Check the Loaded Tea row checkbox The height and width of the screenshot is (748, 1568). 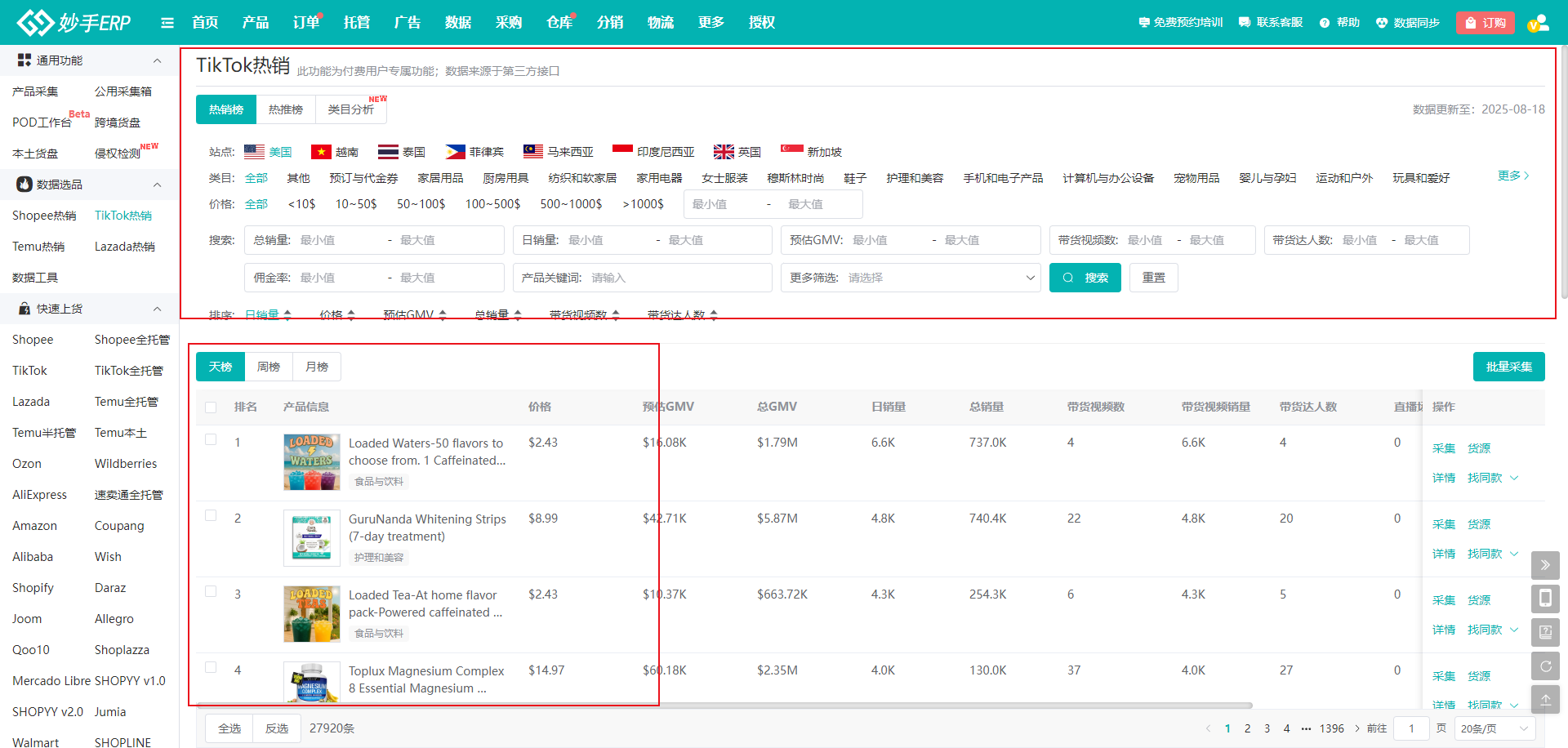pos(211,591)
